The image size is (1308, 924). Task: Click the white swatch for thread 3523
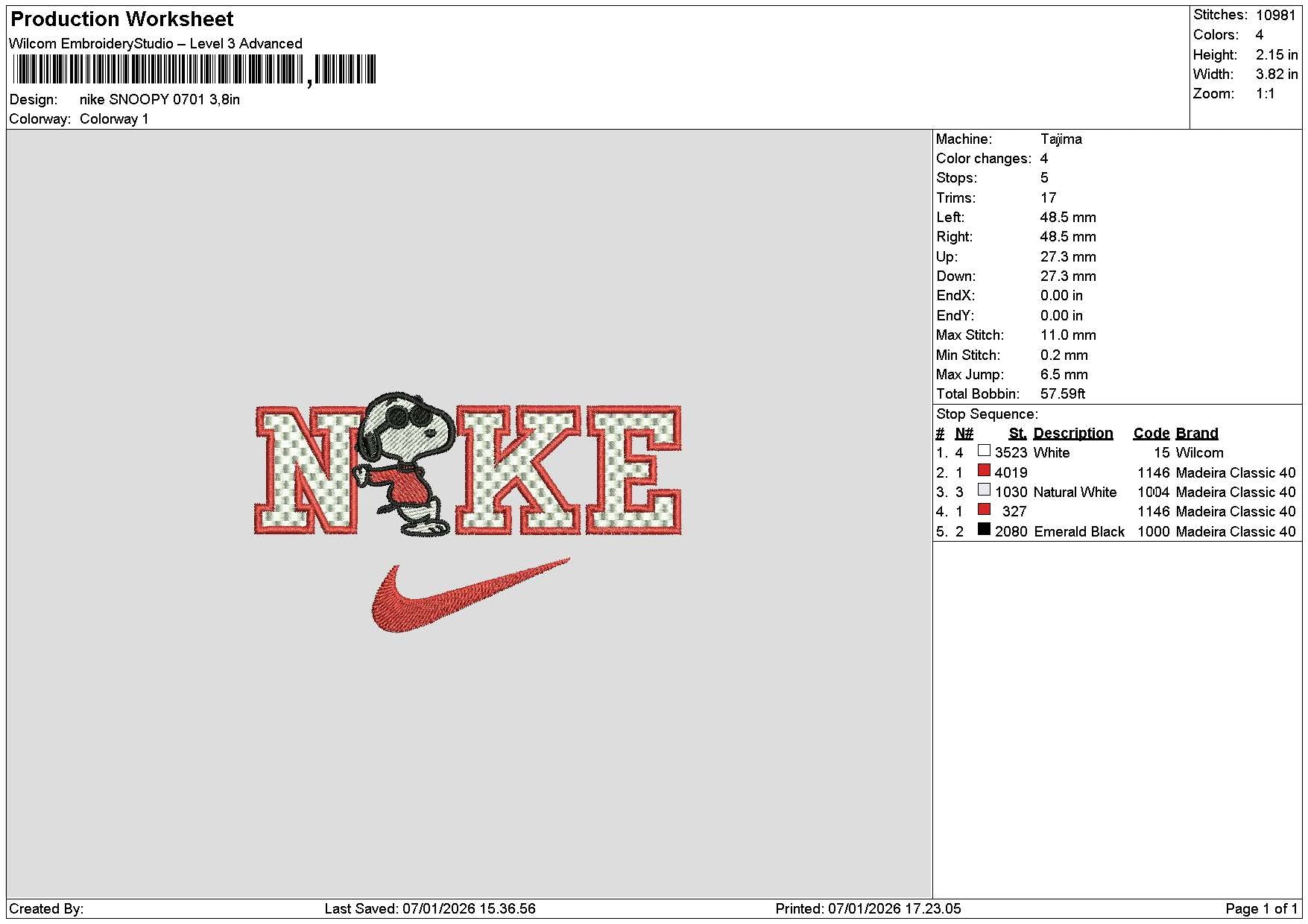point(984,451)
